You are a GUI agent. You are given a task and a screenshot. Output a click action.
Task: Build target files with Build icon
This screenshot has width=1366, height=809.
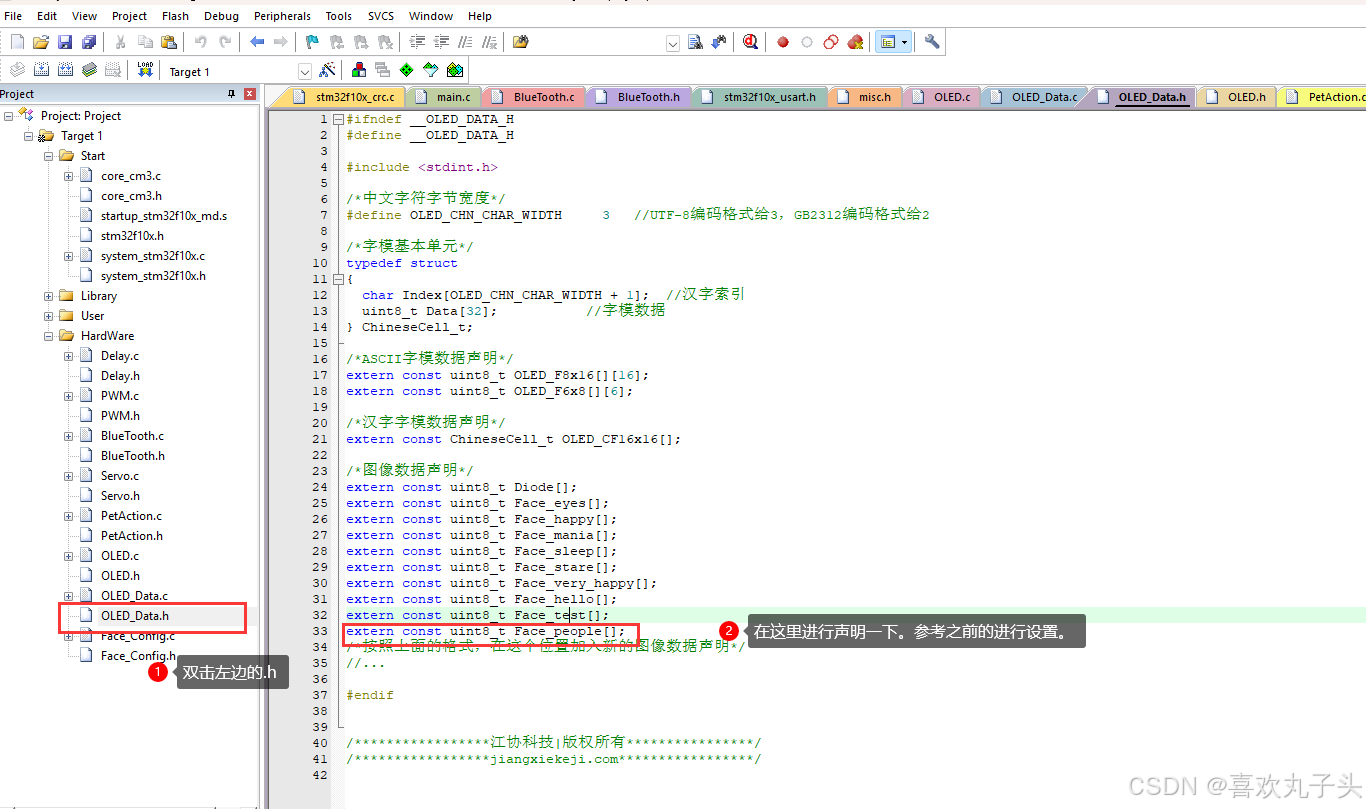point(41,70)
